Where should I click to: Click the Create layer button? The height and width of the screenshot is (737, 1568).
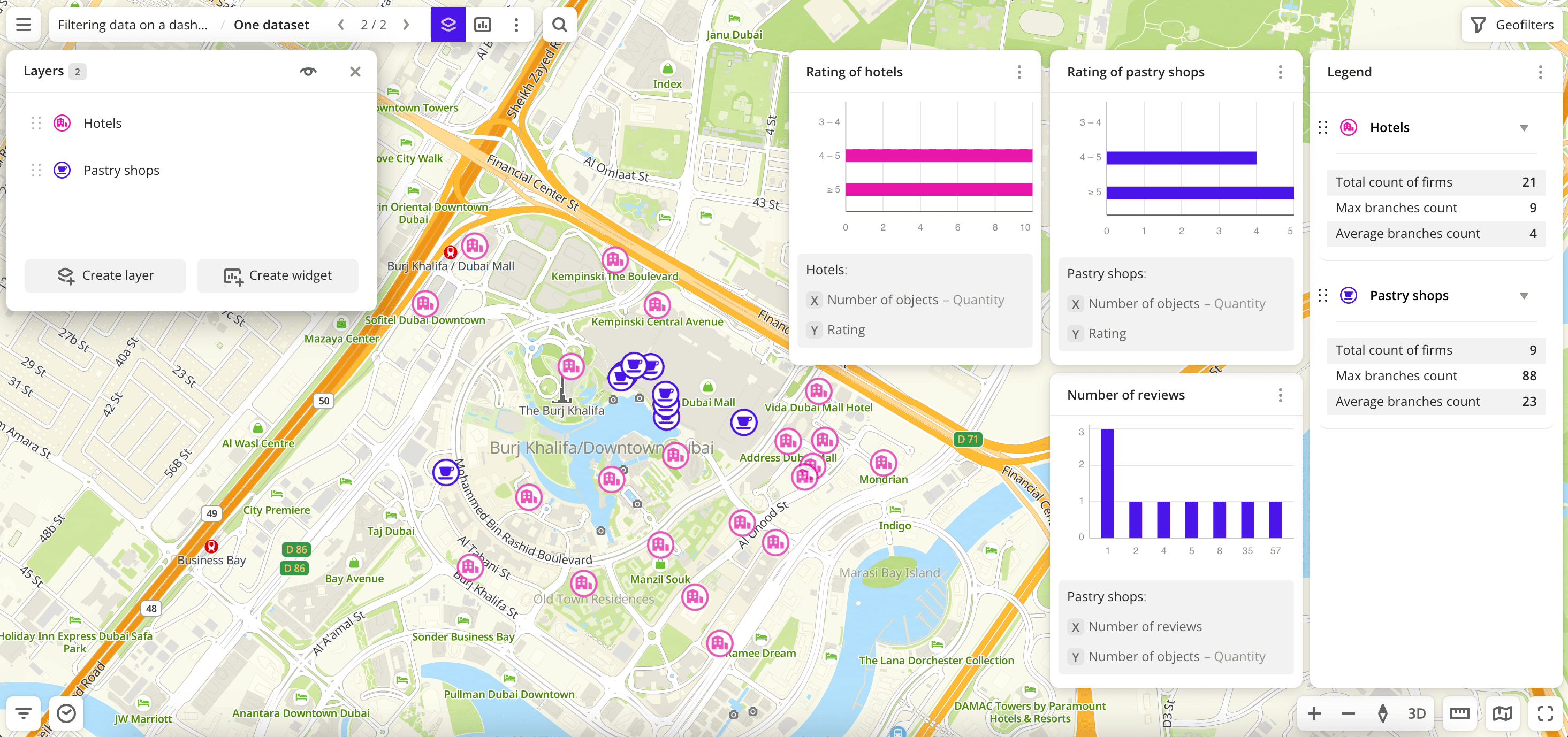(x=105, y=275)
